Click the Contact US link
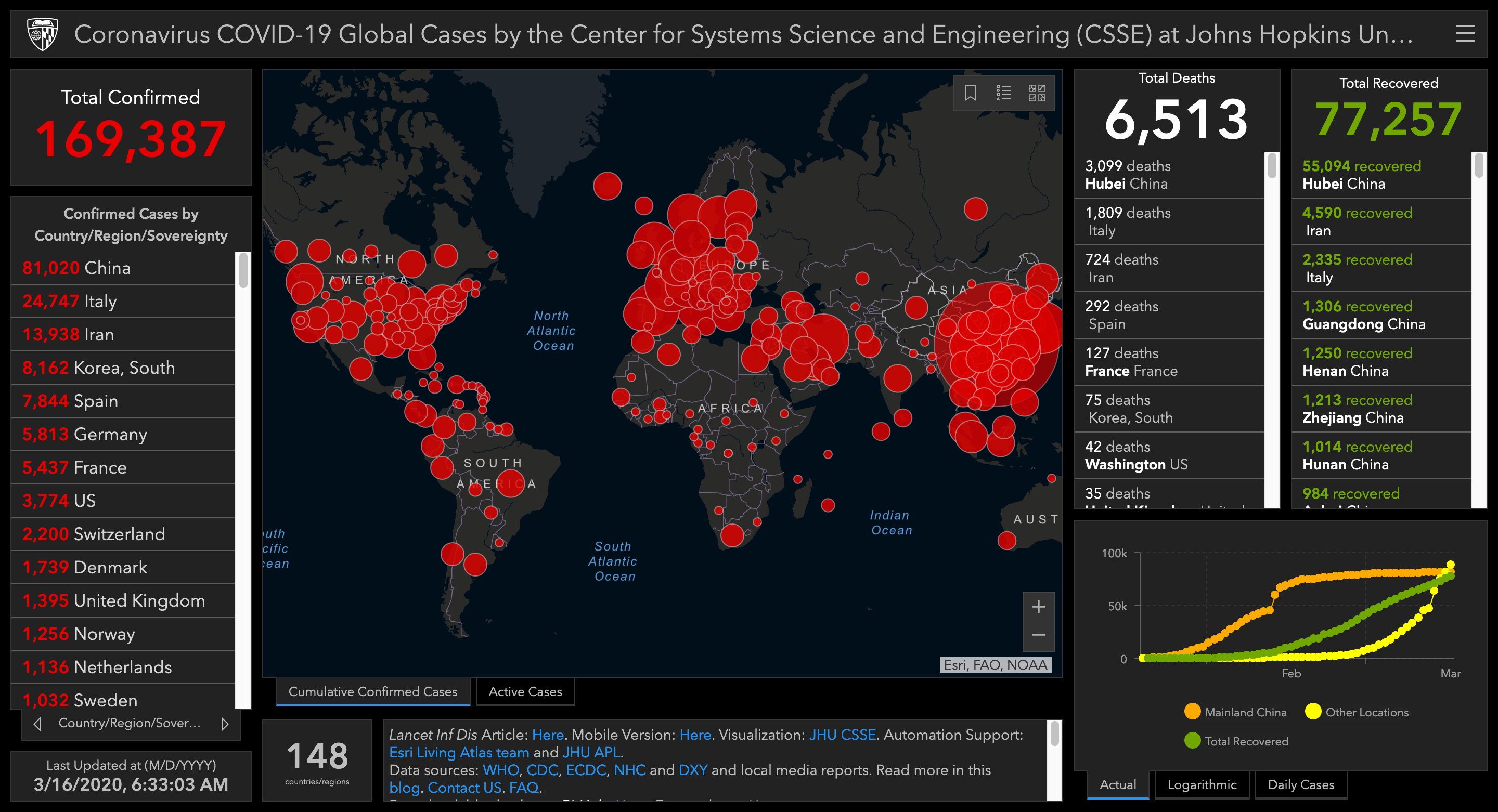The image size is (1498, 812). [x=464, y=788]
